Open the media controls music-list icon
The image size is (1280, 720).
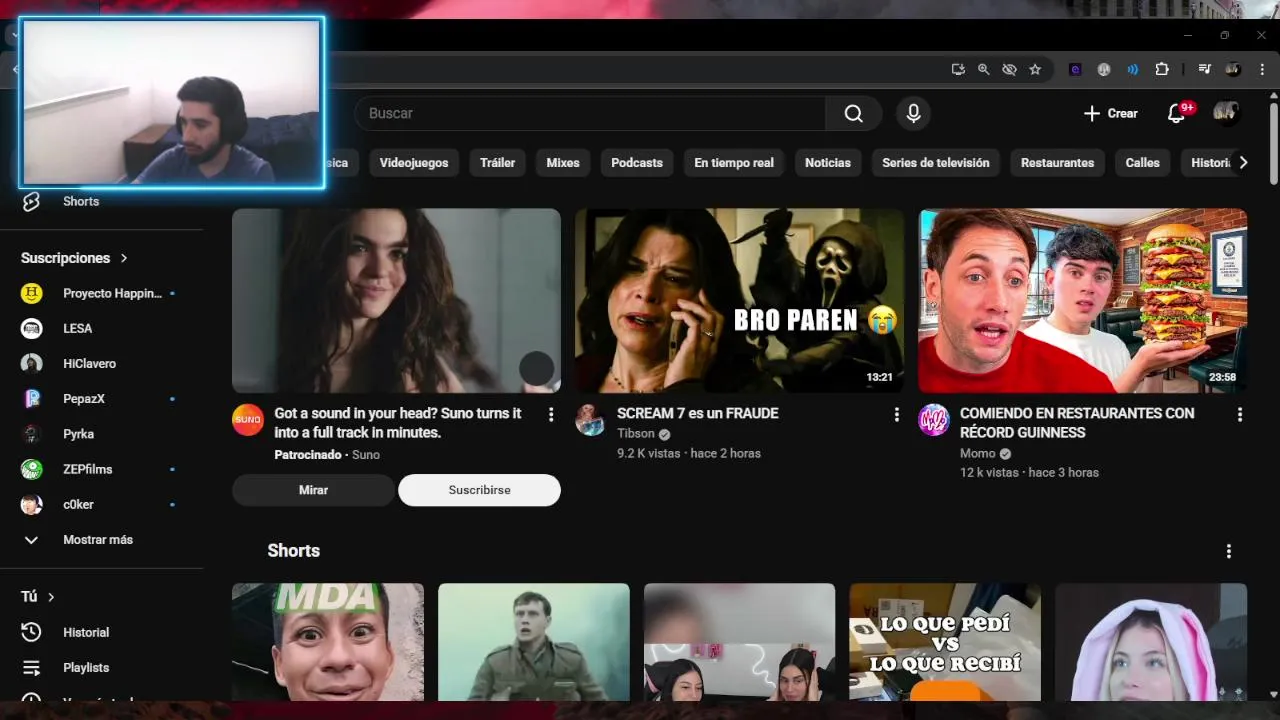pyautogui.click(x=1204, y=69)
